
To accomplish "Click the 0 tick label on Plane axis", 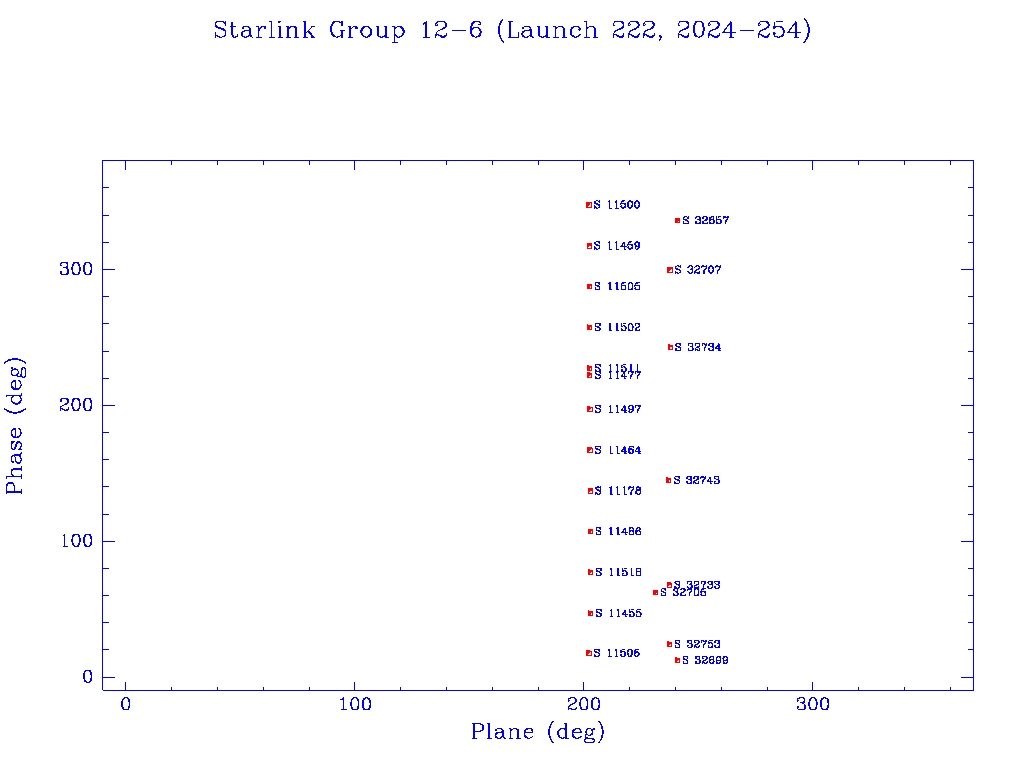I will 125,704.
